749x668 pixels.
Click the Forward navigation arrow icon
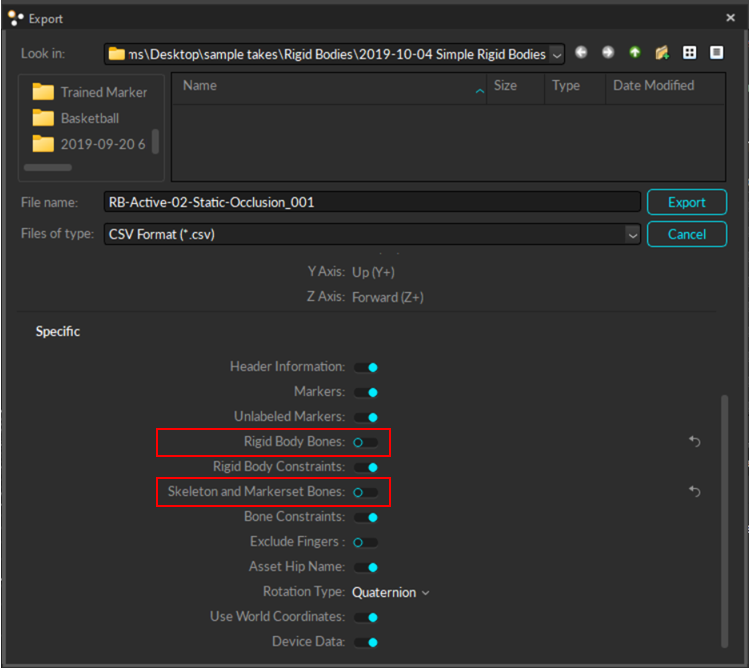[608, 53]
